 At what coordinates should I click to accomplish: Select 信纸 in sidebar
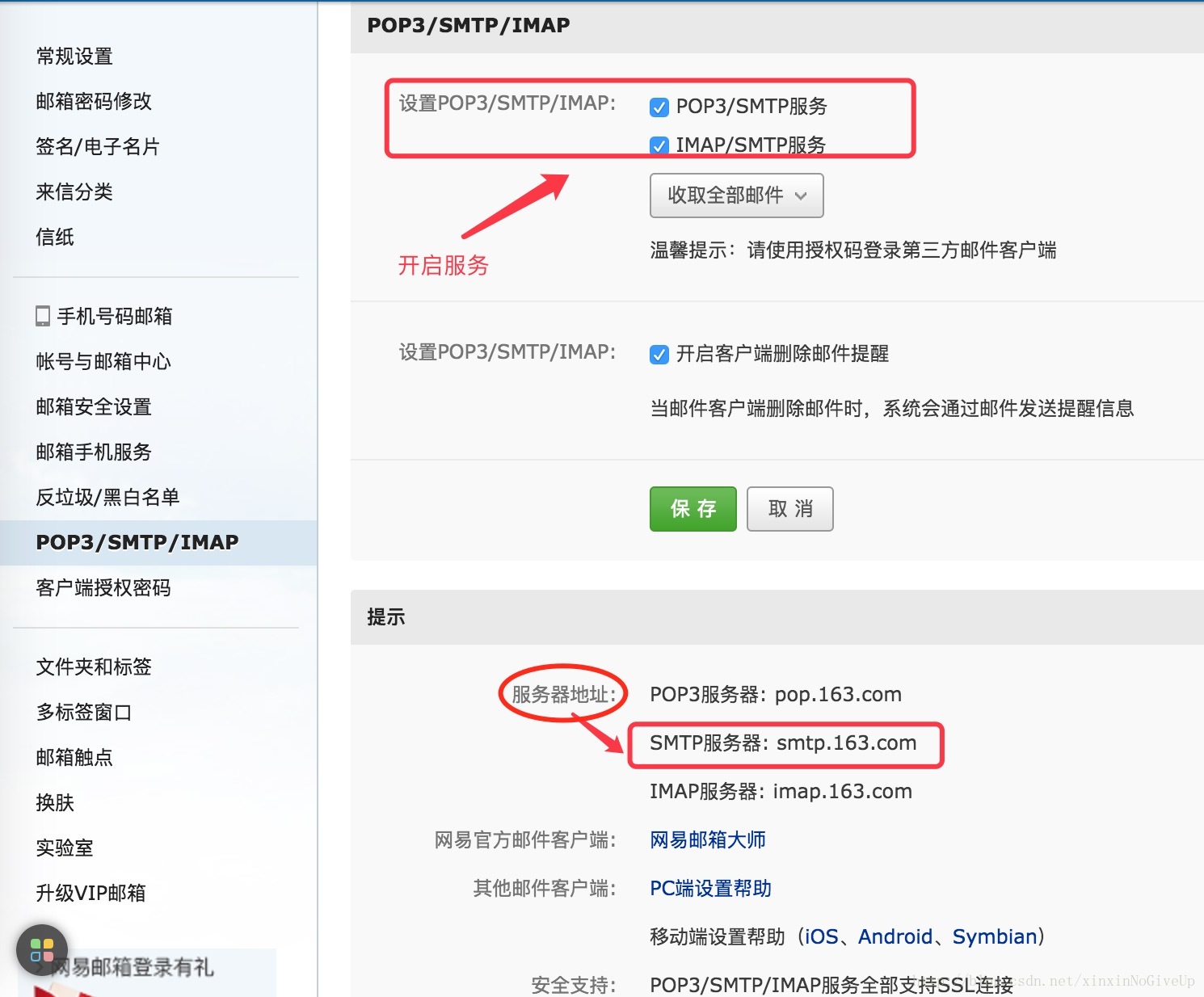[x=55, y=238]
